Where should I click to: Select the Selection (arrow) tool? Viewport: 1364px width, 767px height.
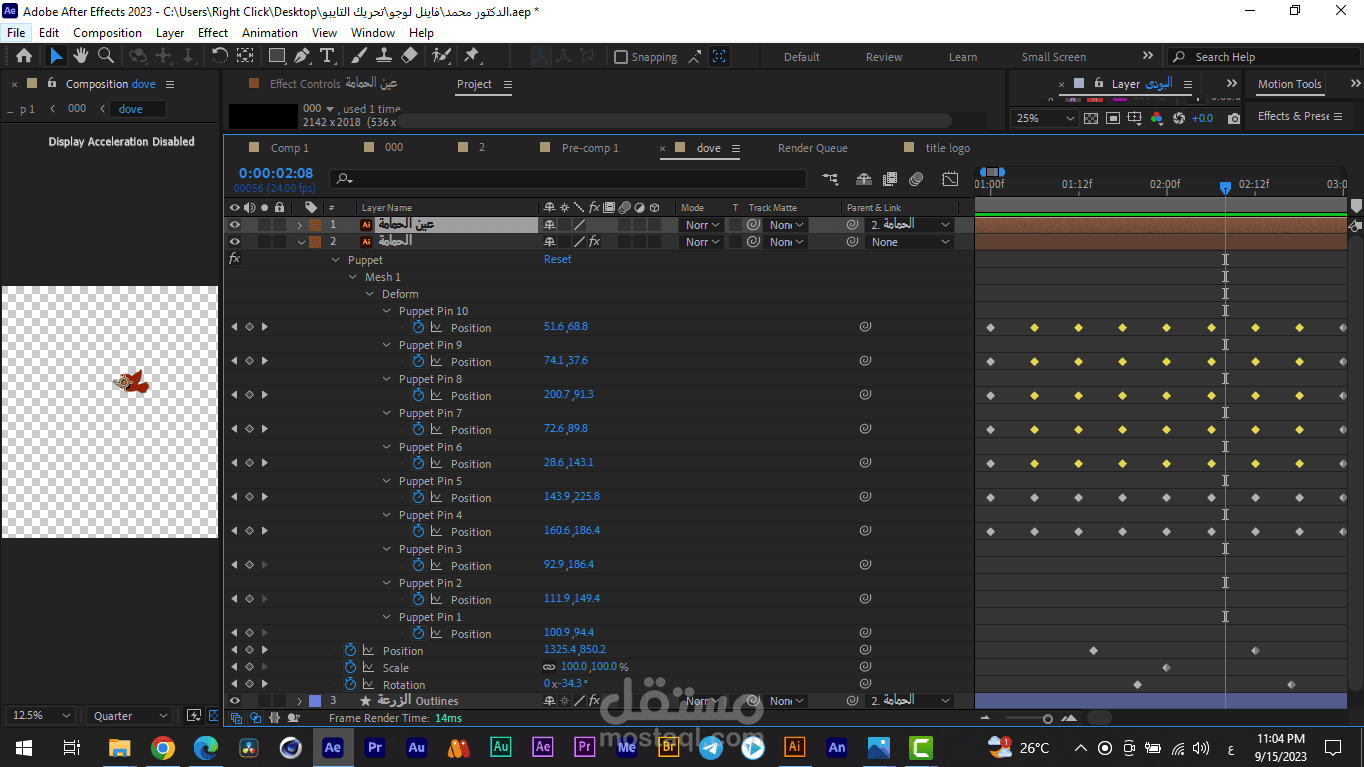(56, 56)
